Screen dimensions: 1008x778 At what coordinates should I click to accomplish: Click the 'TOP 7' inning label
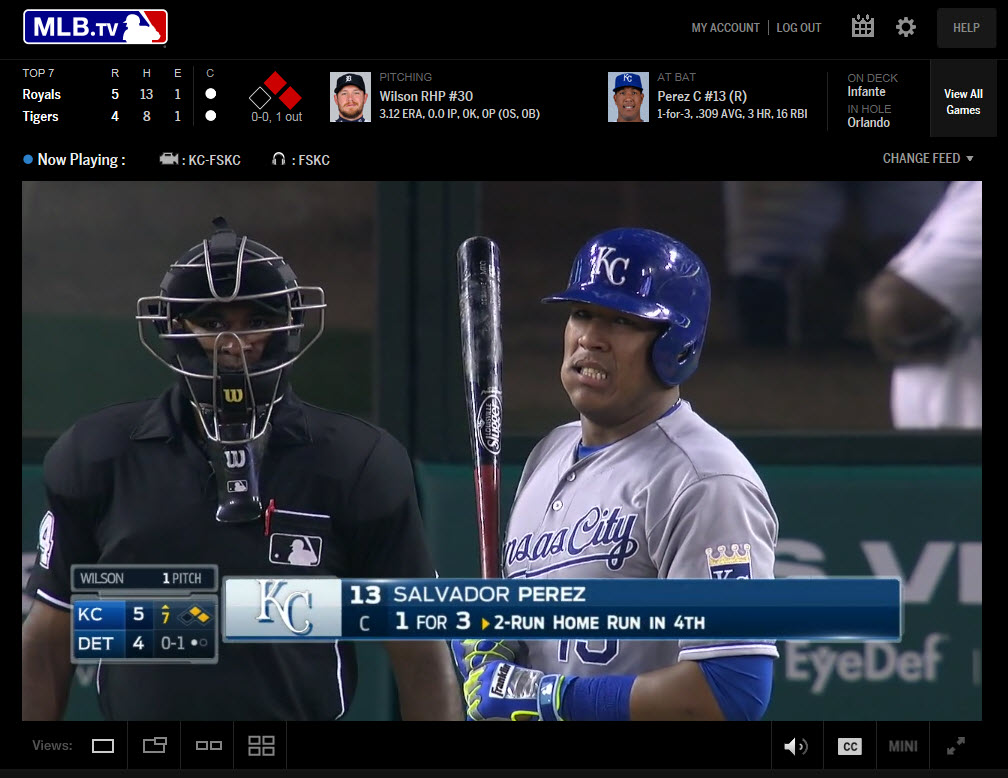38,73
